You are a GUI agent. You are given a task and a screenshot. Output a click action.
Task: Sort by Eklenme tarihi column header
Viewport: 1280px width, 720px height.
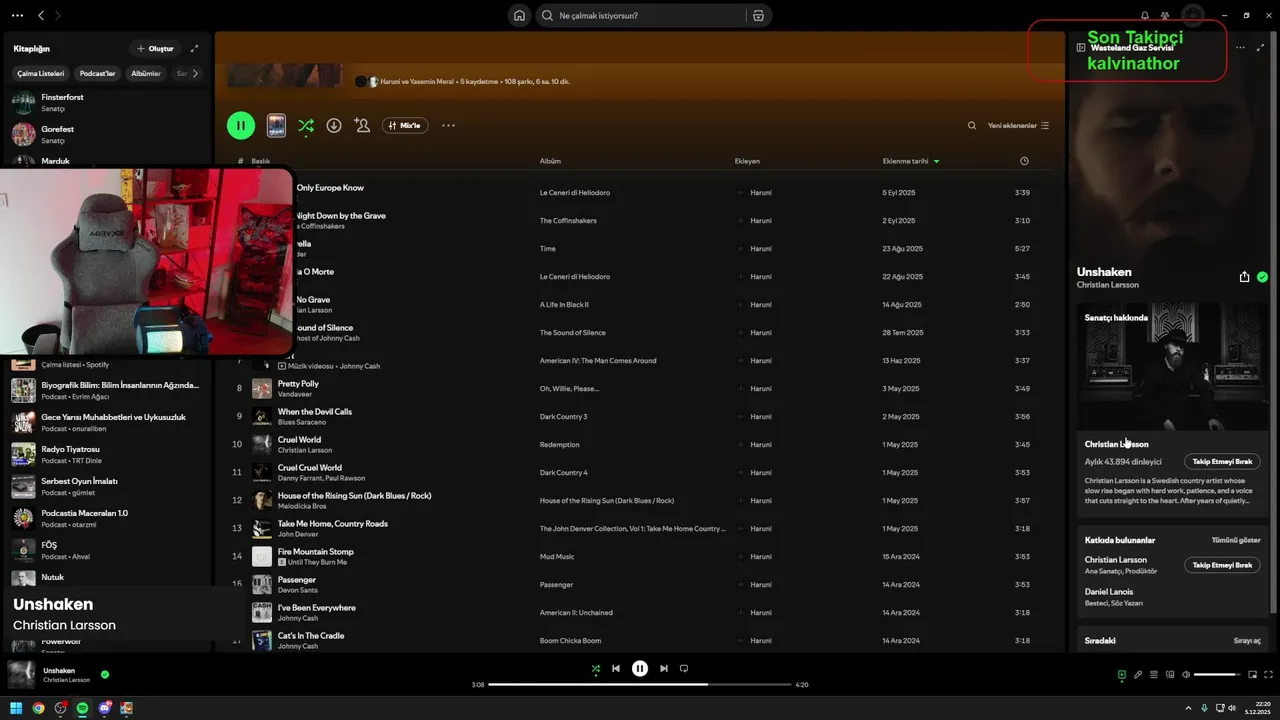tap(910, 161)
